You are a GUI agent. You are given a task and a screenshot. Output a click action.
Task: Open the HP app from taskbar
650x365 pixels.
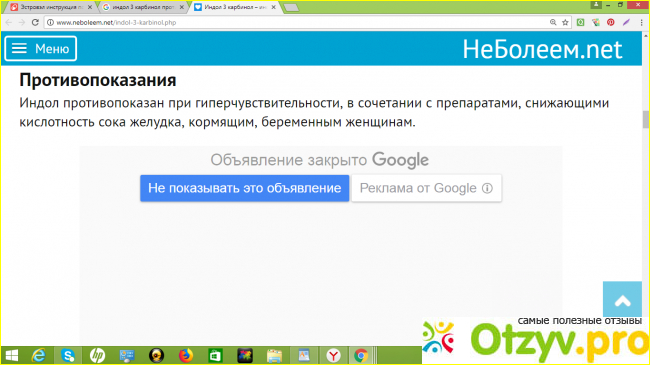click(x=97, y=355)
